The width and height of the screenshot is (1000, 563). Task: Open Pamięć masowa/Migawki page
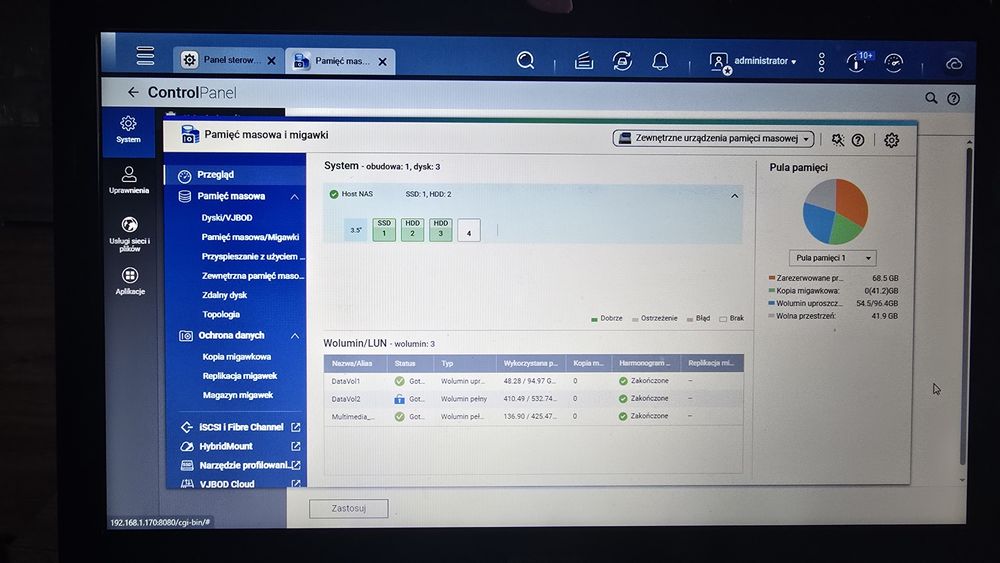coord(250,237)
